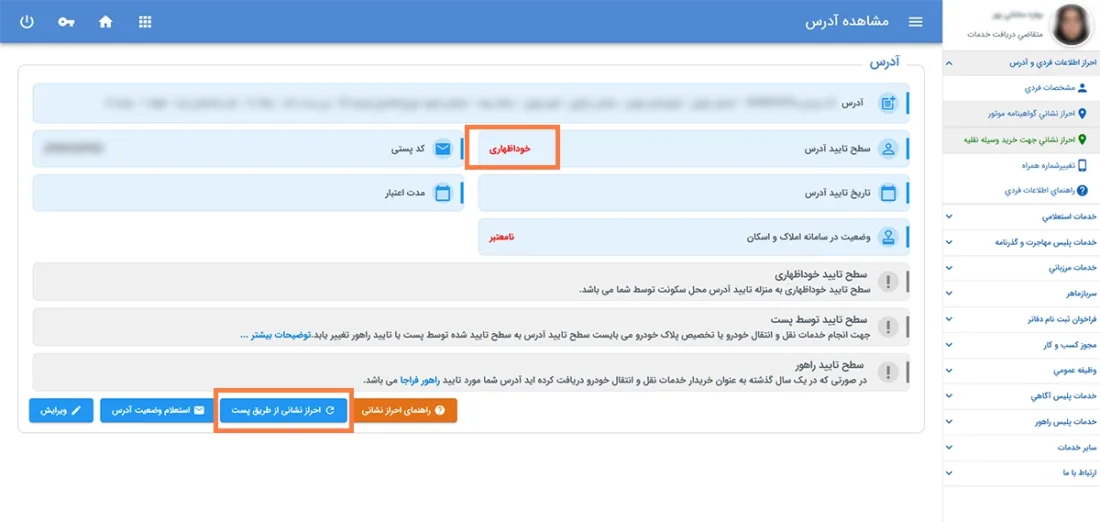Click the کد پستی envelope icon
1100x522 pixels.
point(443,148)
